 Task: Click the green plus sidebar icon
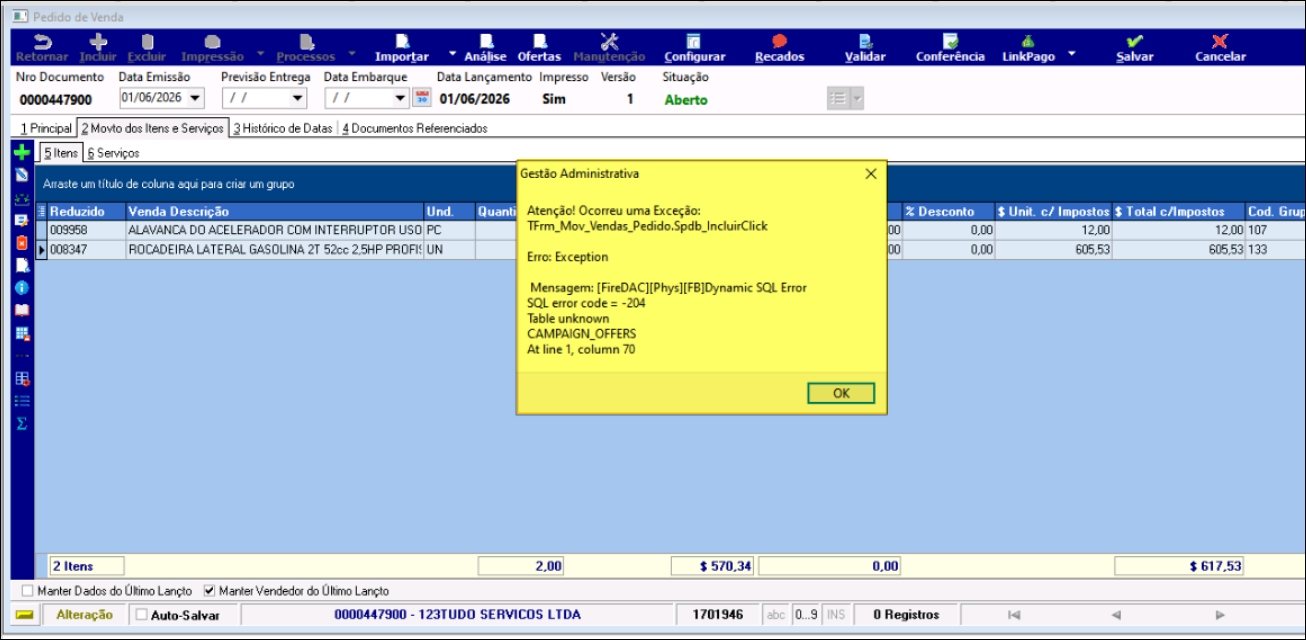click(x=21, y=152)
